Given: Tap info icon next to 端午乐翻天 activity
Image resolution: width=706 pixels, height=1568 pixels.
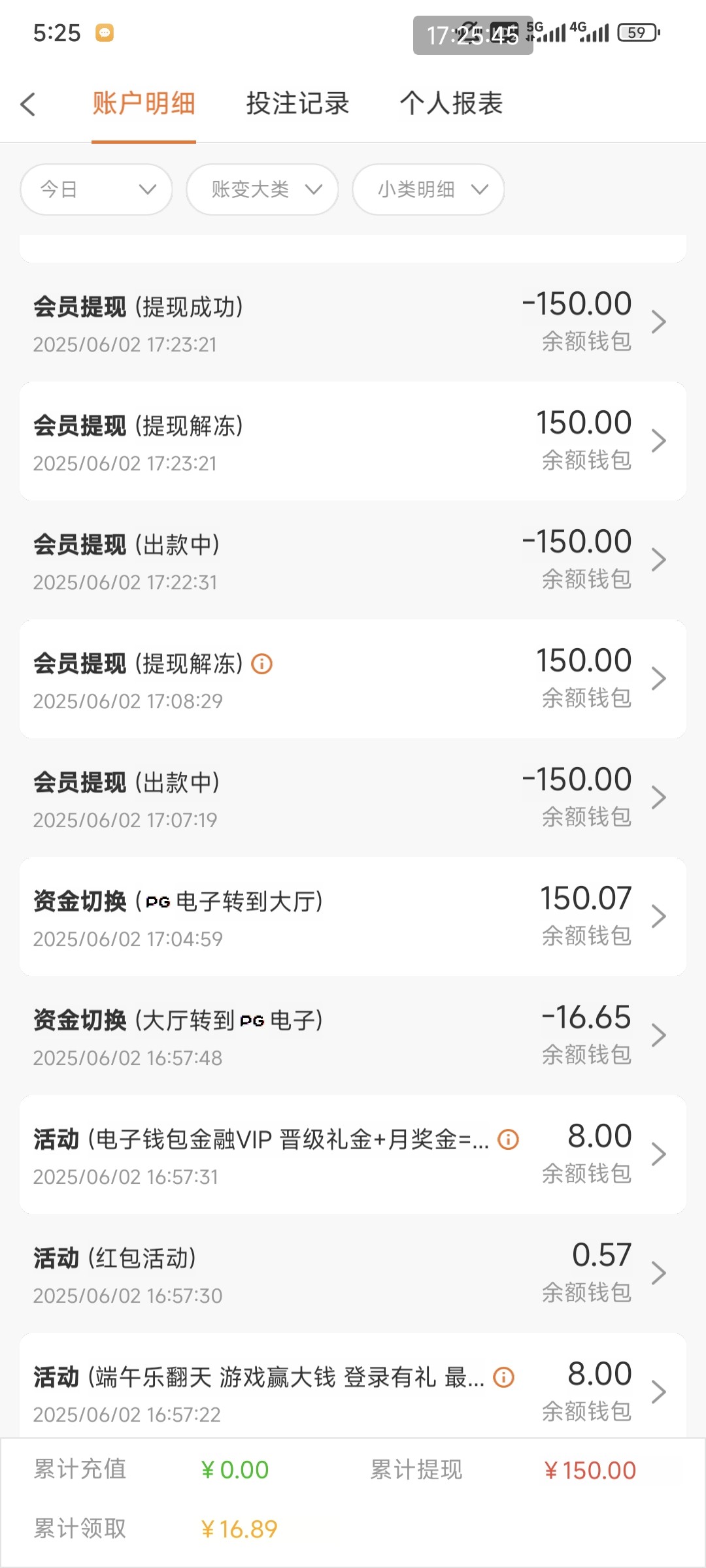Looking at the screenshot, I should point(503,1377).
